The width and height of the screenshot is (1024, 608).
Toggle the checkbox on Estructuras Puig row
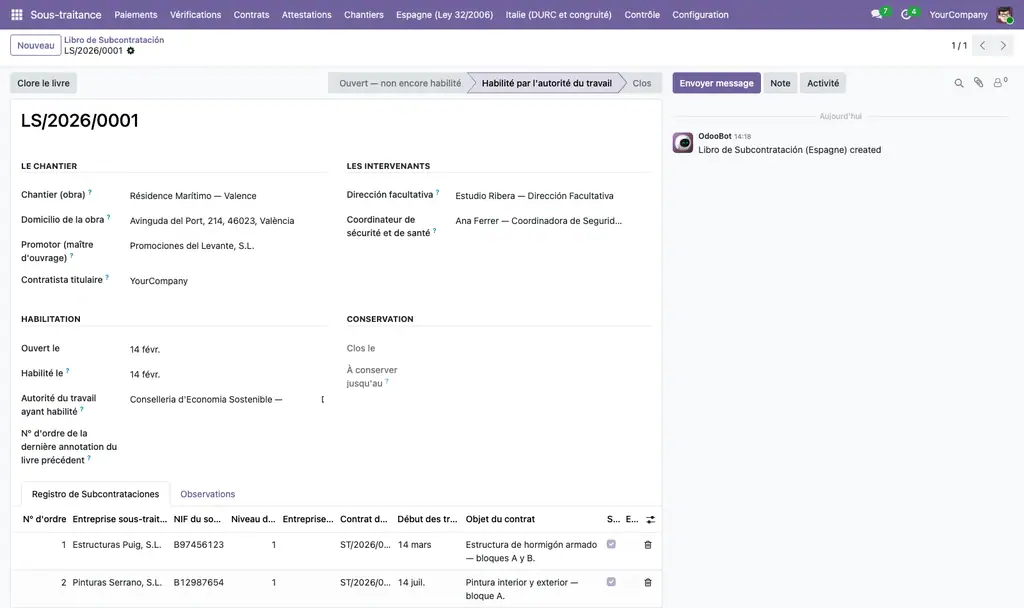[611, 544]
